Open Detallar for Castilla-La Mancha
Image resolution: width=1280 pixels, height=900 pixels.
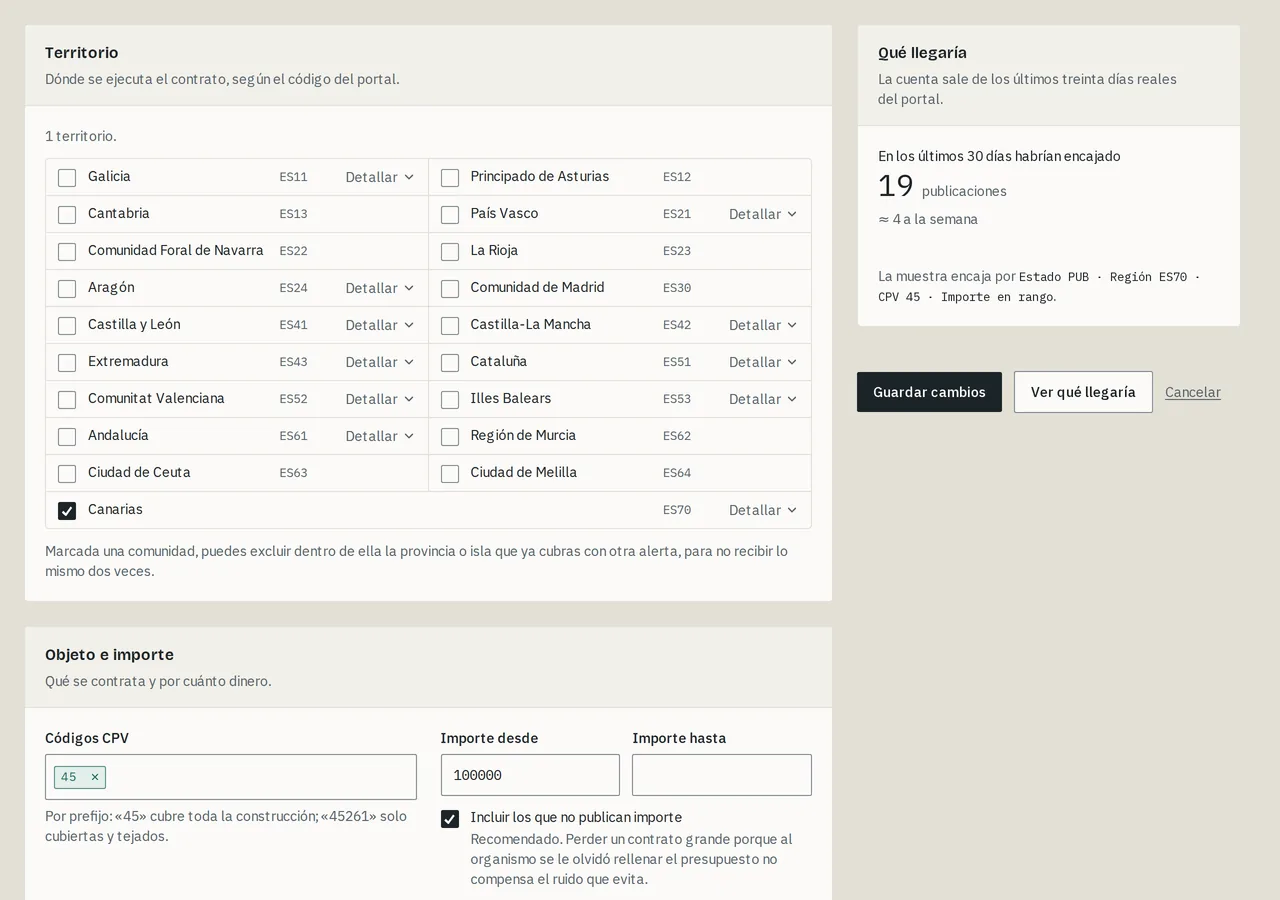(x=763, y=325)
